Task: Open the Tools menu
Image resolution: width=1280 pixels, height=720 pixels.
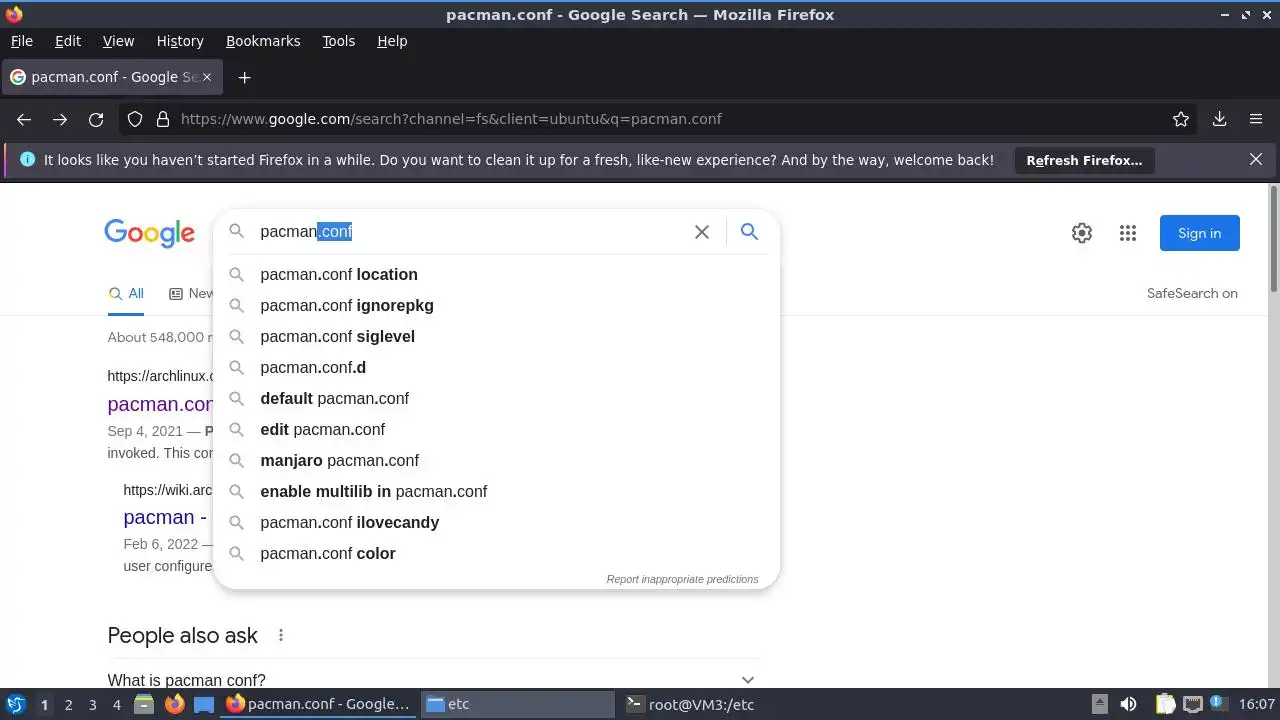Action: (x=338, y=41)
